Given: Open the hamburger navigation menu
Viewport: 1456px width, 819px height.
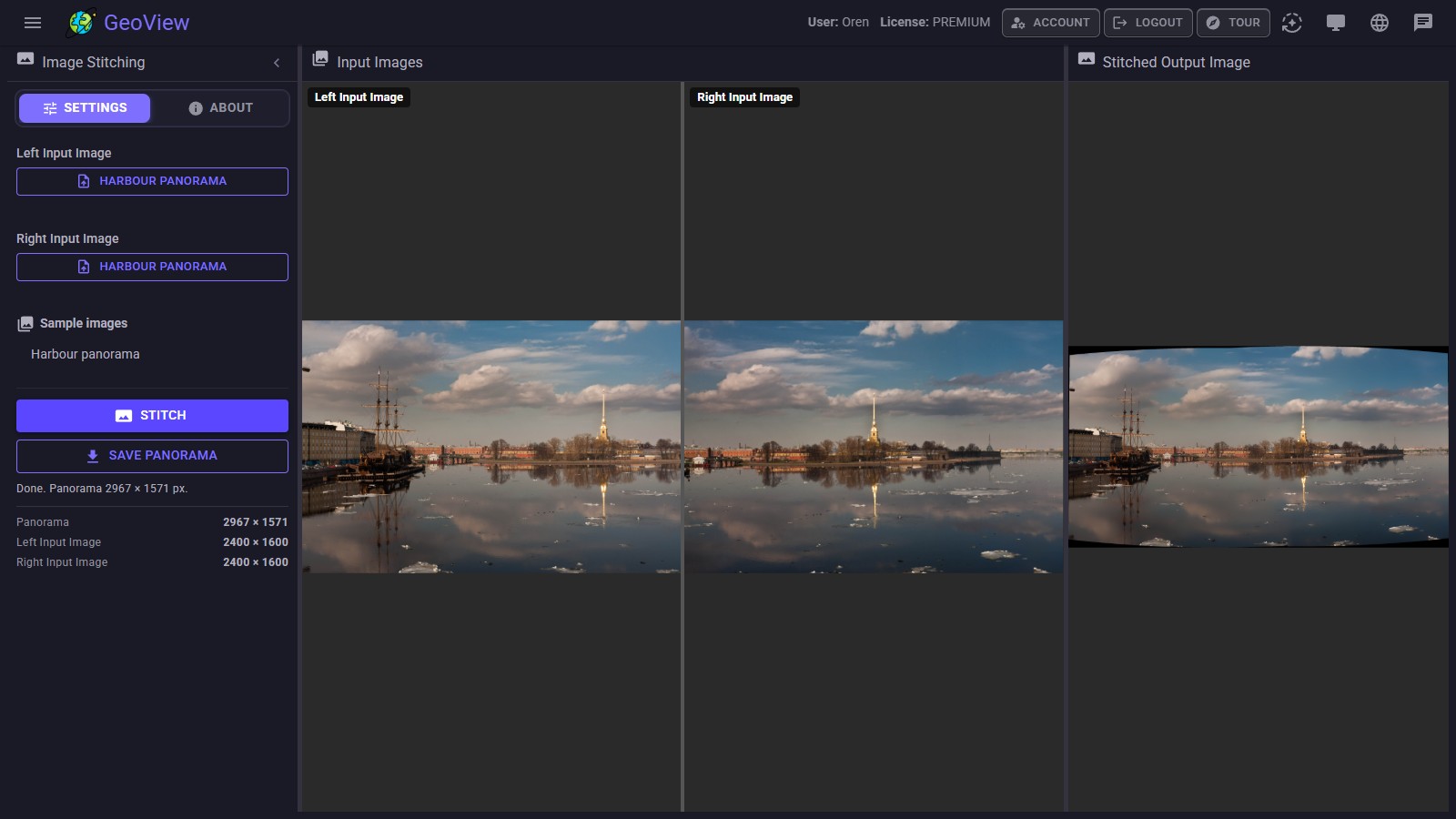Looking at the screenshot, I should click(33, 23).
